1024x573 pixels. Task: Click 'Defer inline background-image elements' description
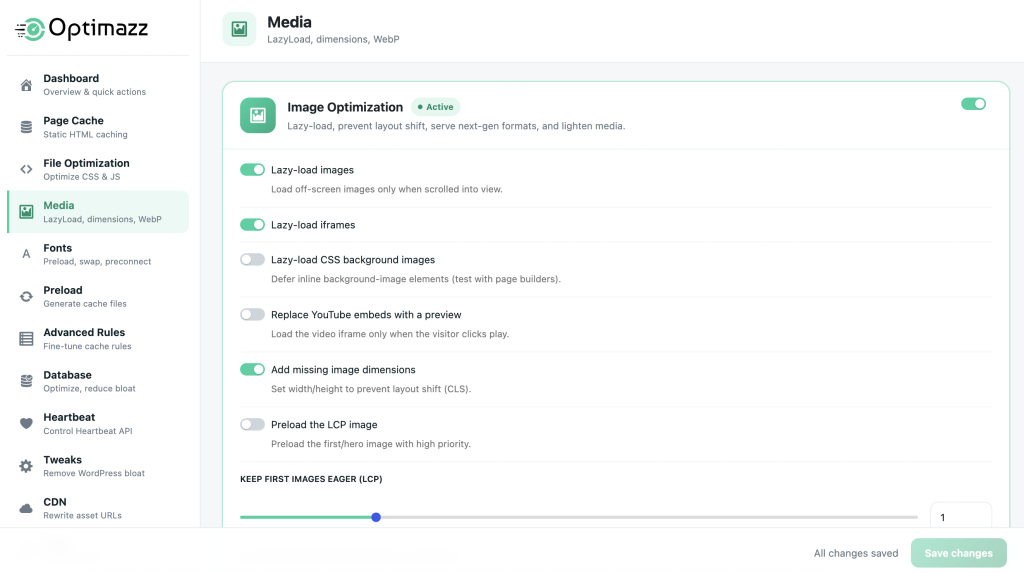tap(415, 279)
